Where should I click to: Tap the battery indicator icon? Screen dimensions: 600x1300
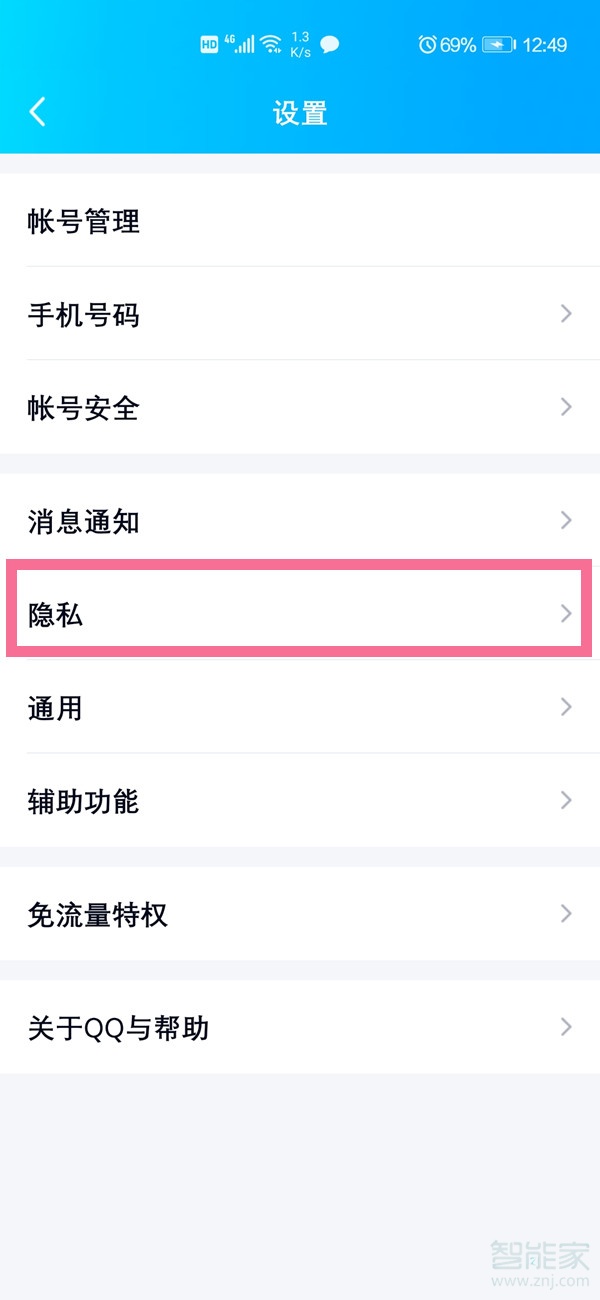coord(494,44)
